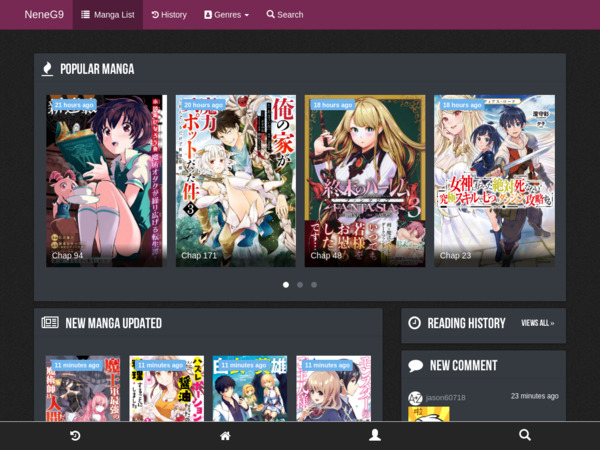Open Search from the top navigation
The height and width of the screenshot is (450, 600).
pos(285,15)
